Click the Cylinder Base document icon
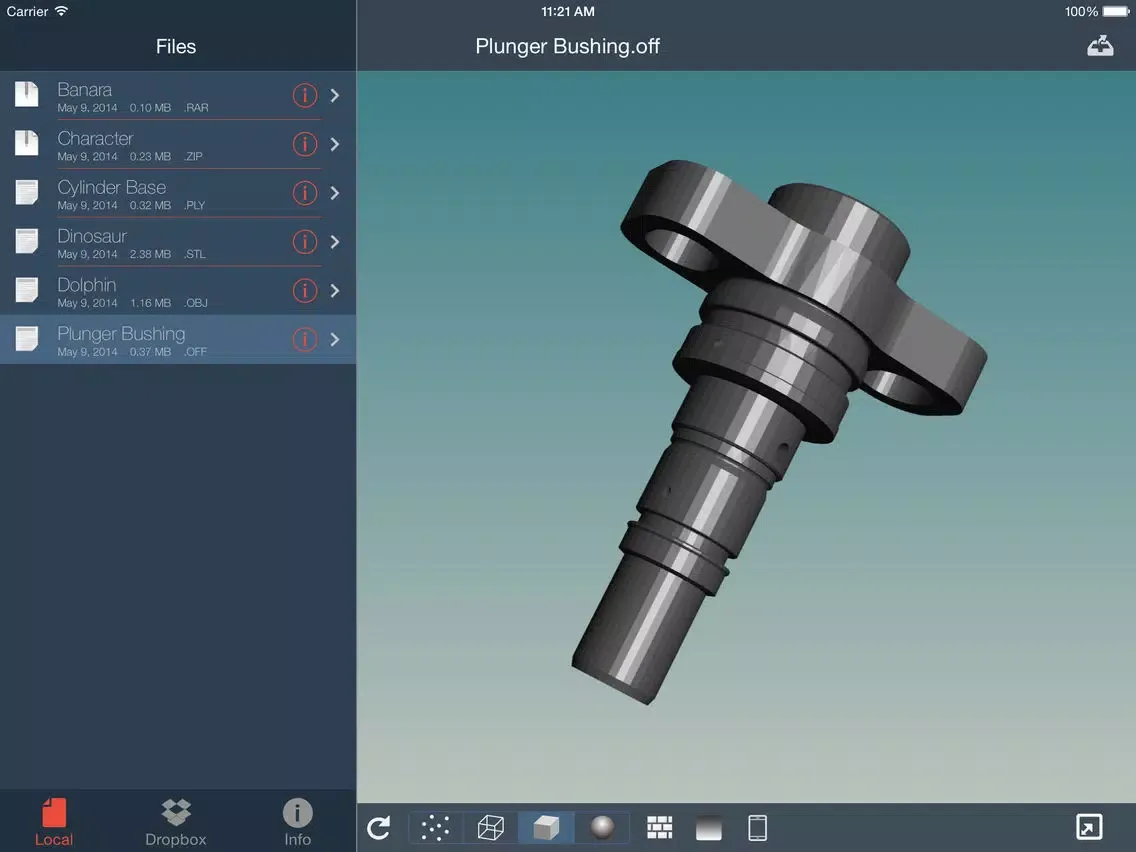Image resolution: width=1136 pixels, height=852 pixels. click(27, 192)
